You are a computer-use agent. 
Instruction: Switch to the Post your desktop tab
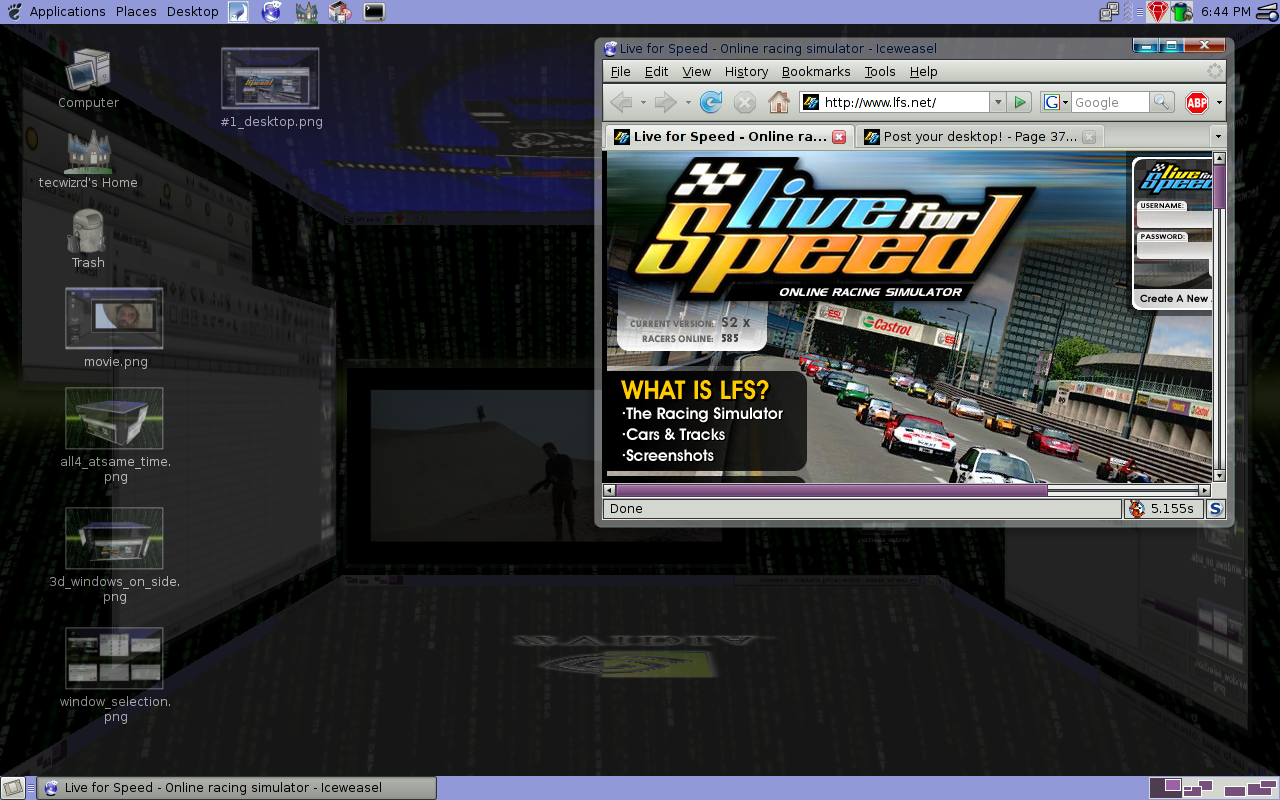978,137
